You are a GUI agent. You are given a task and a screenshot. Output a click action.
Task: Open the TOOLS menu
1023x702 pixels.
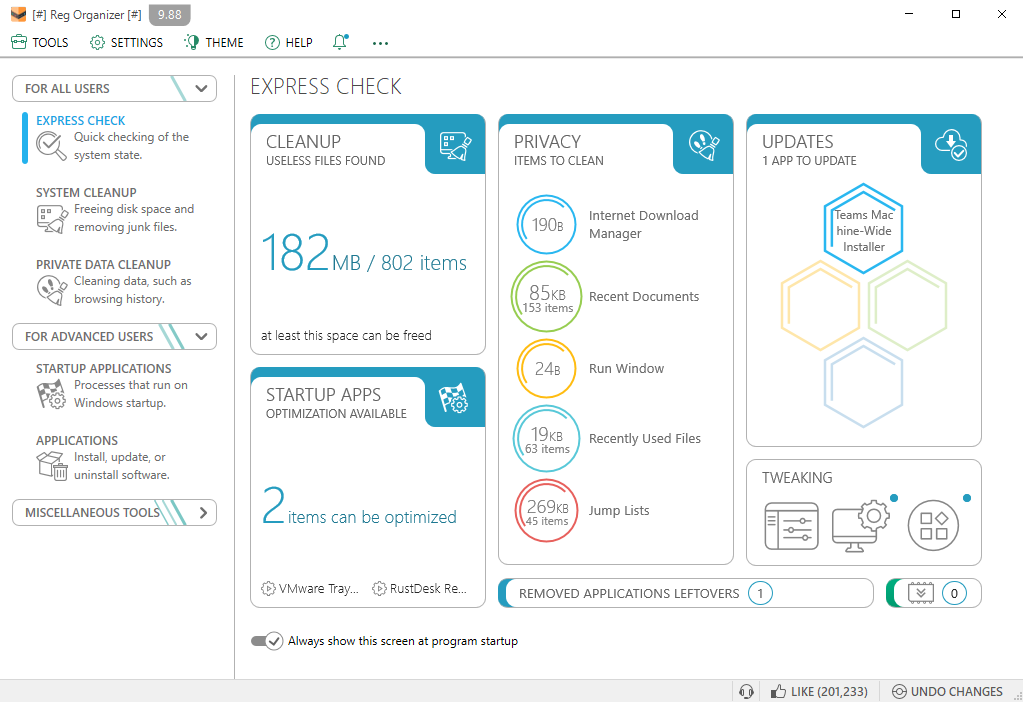[x=40, y=42]
